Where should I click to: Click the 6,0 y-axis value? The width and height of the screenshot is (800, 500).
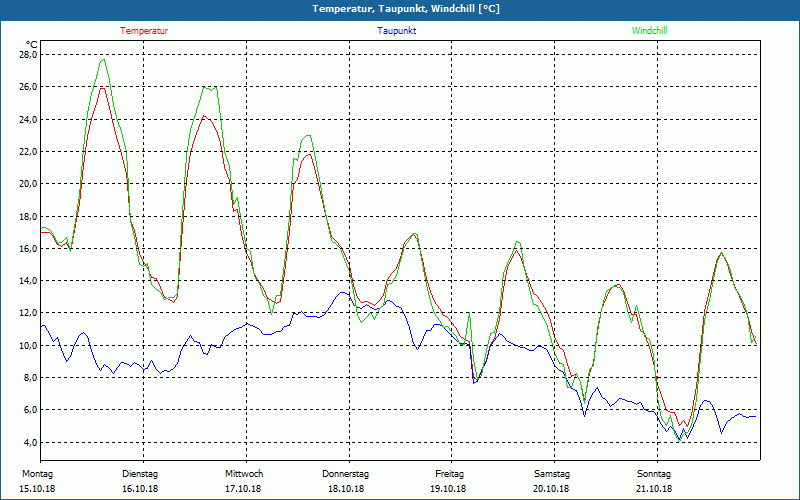(31, 410)
